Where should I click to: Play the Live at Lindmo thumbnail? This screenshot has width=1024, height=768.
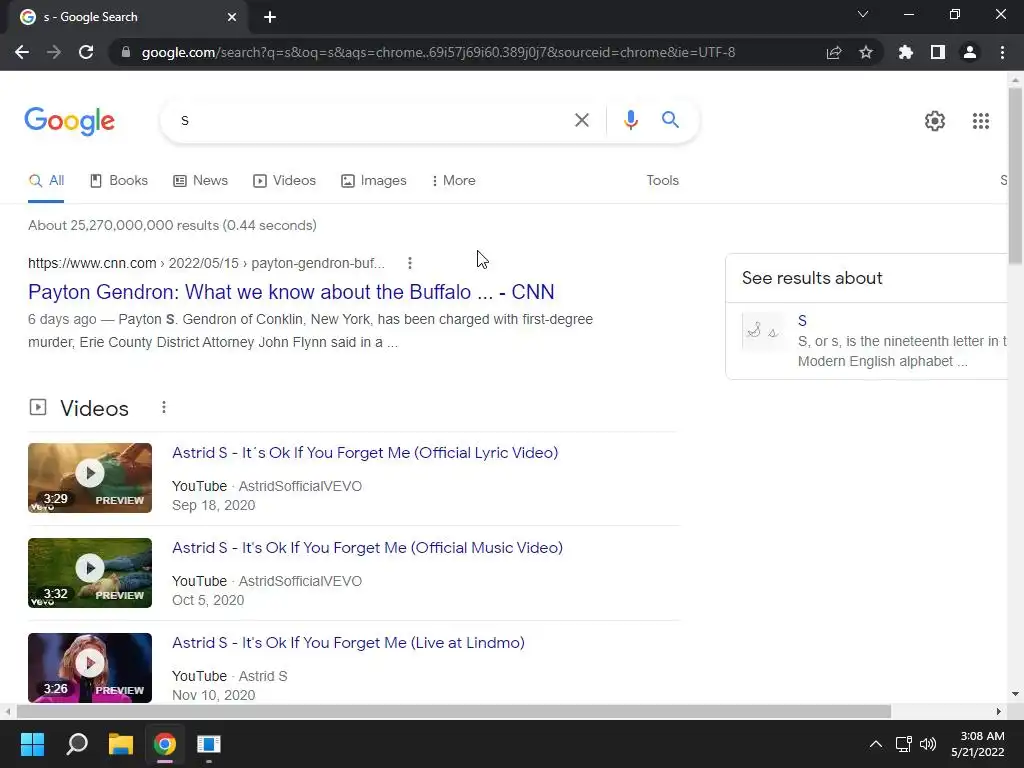coord(90,667)
